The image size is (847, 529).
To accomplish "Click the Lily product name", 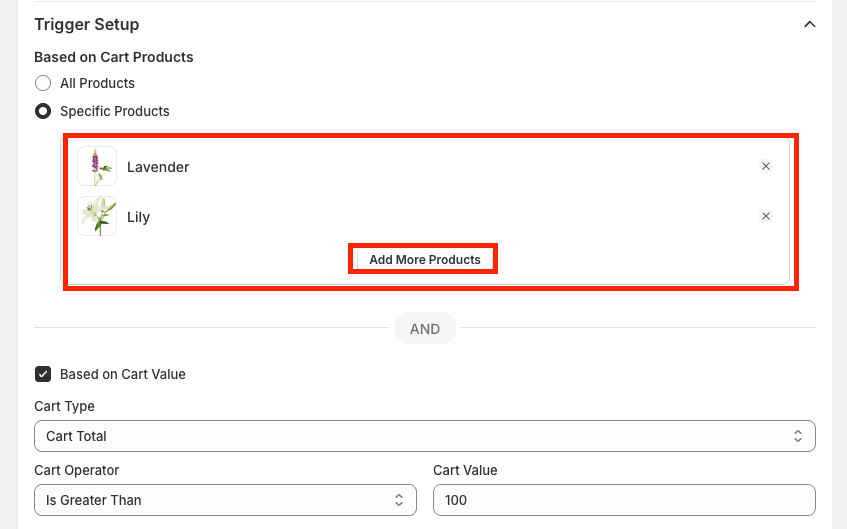I will pos(138,217).
